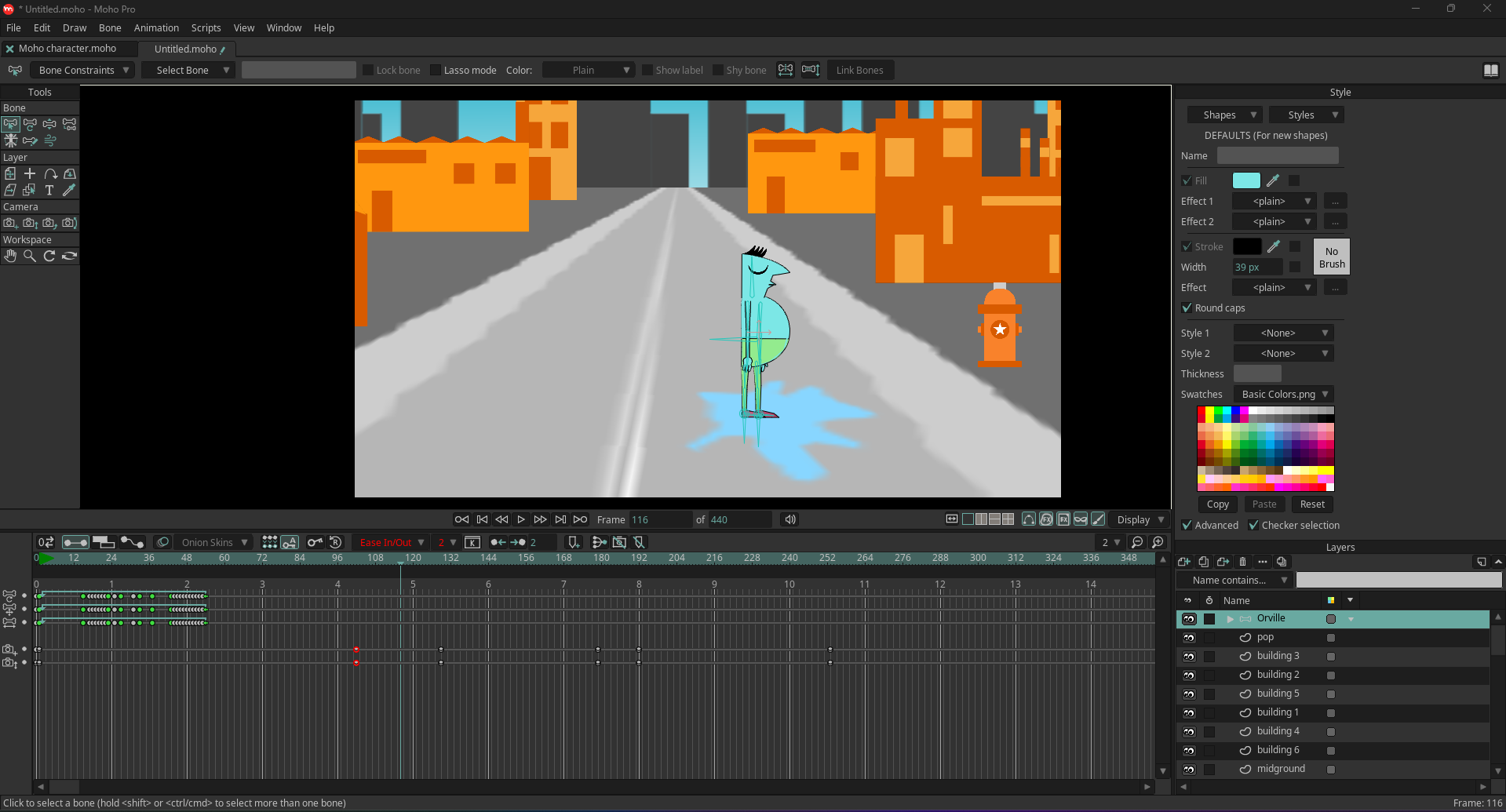Toggle Checker selection checkbox
This screenshot has width=1506, height=812.
(1254, 525)
